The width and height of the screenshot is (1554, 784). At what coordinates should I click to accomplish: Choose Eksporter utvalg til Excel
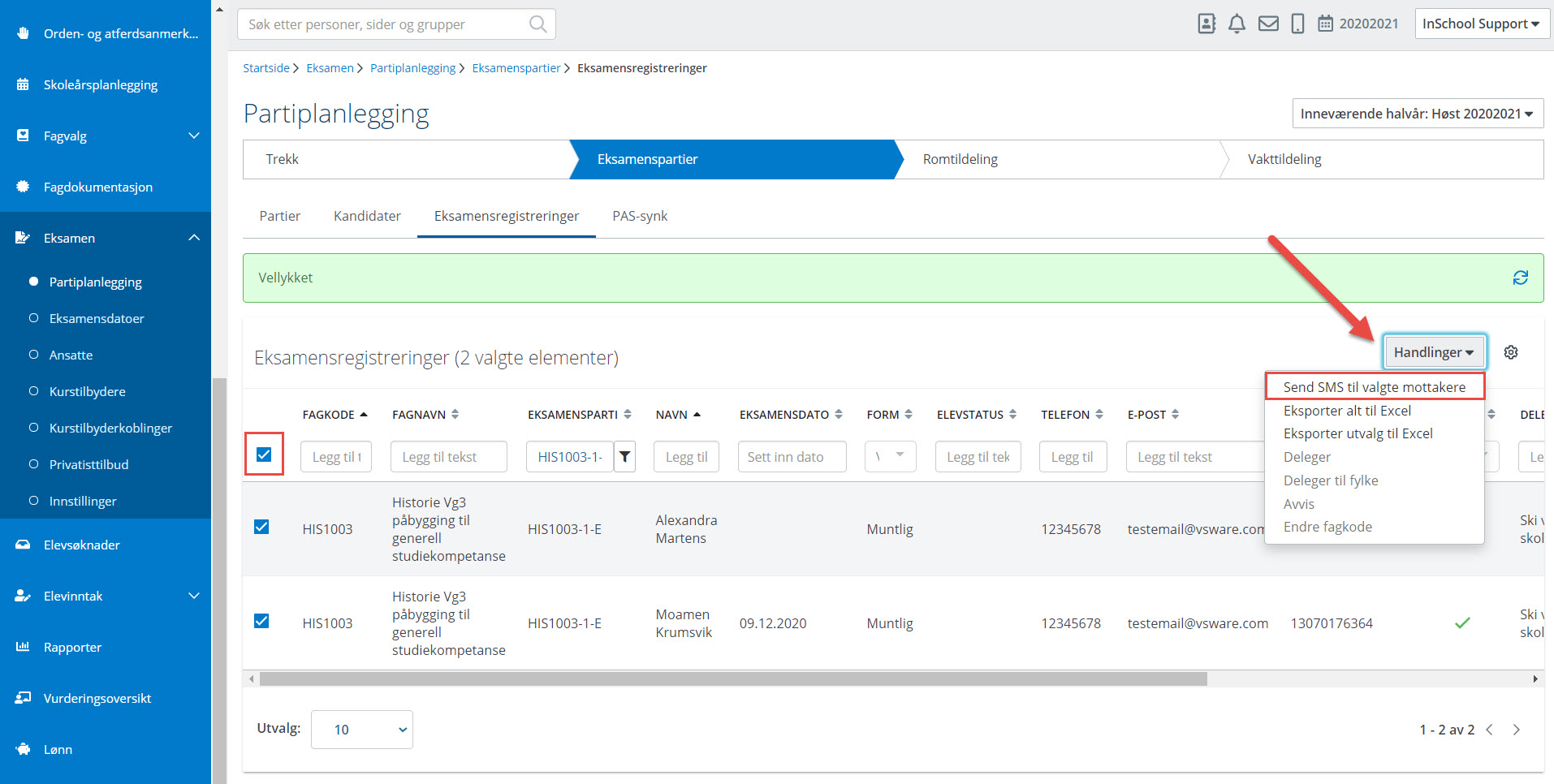click(1358, 433)
